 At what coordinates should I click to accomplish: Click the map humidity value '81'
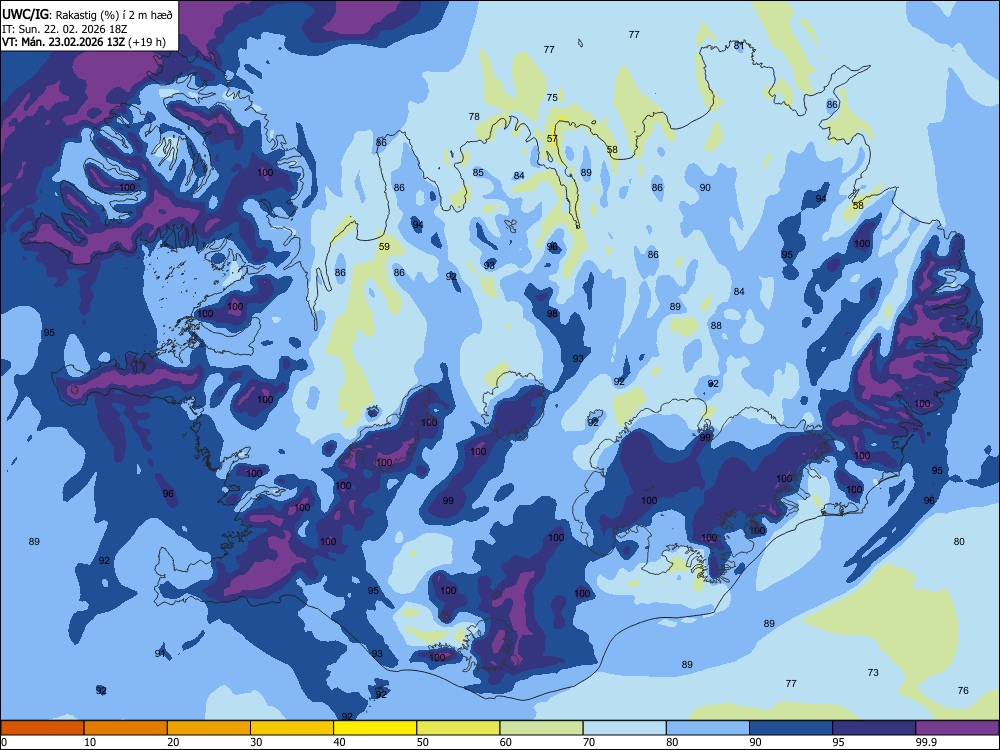pyautogui.click(x=739, y=45)
